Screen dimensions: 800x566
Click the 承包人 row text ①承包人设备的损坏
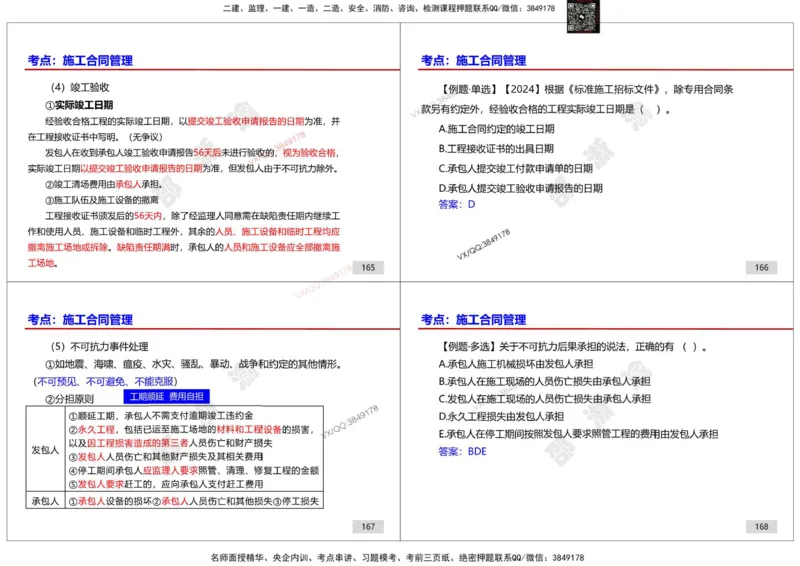(x=194, y=501)
